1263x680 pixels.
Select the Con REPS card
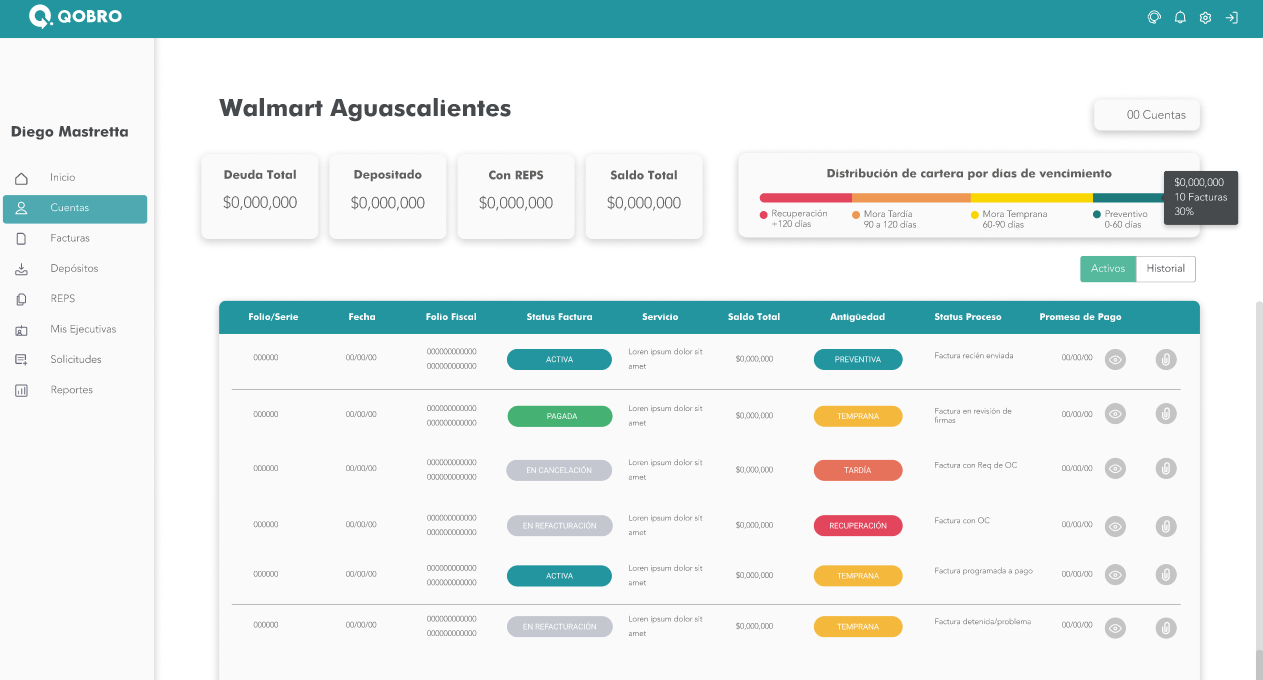(516, 196)
